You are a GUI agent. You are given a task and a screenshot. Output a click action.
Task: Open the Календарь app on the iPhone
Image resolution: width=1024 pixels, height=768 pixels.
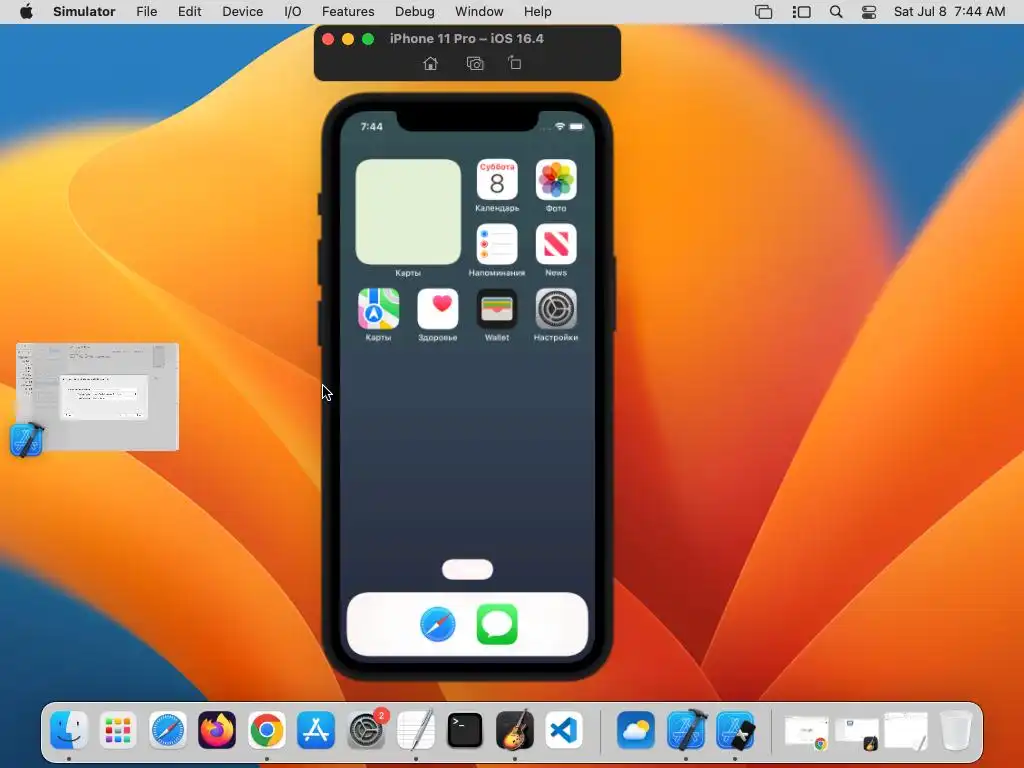point(497,180)
